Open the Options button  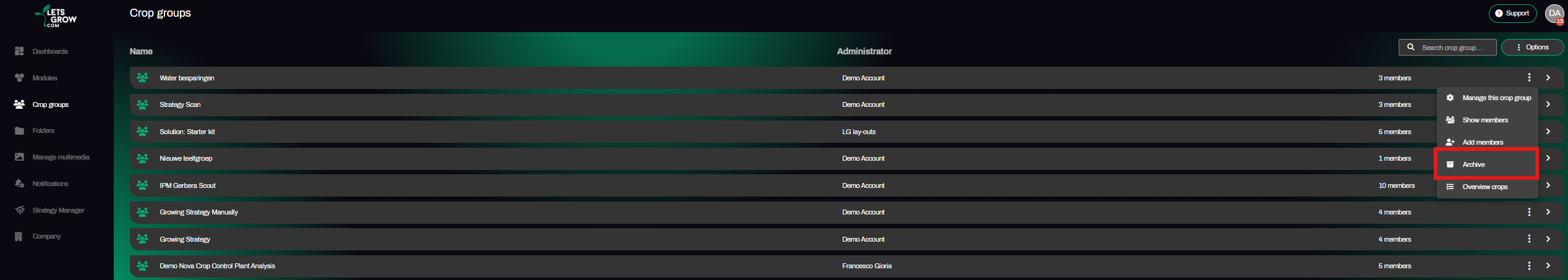click(1532, 47)
